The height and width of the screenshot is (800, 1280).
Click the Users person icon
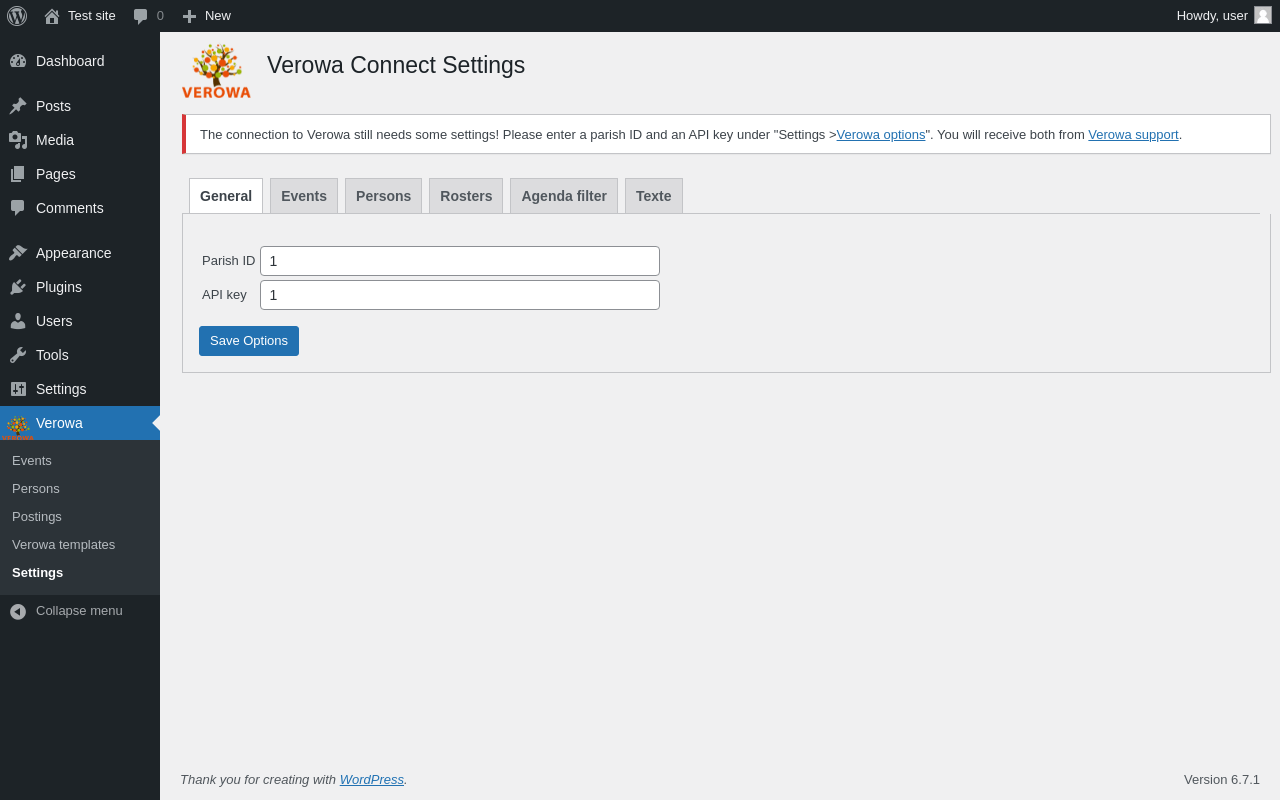18,321
